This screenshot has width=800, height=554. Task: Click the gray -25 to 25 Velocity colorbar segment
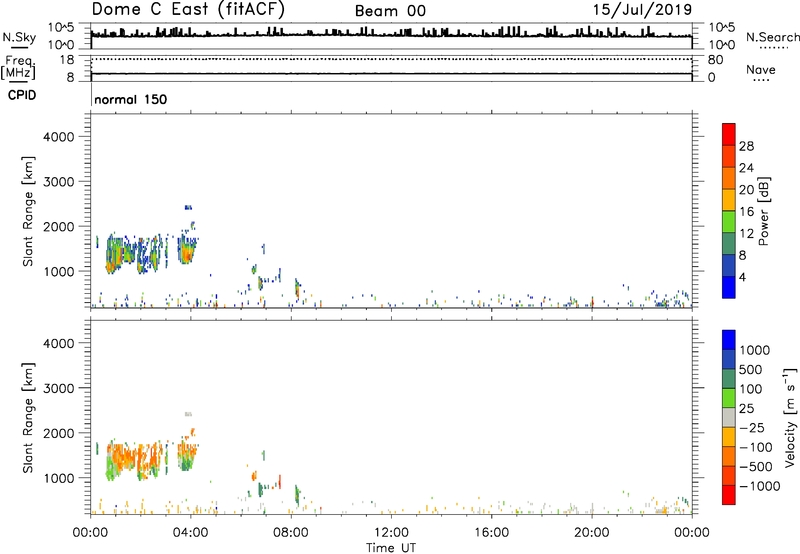click(729, 417)
